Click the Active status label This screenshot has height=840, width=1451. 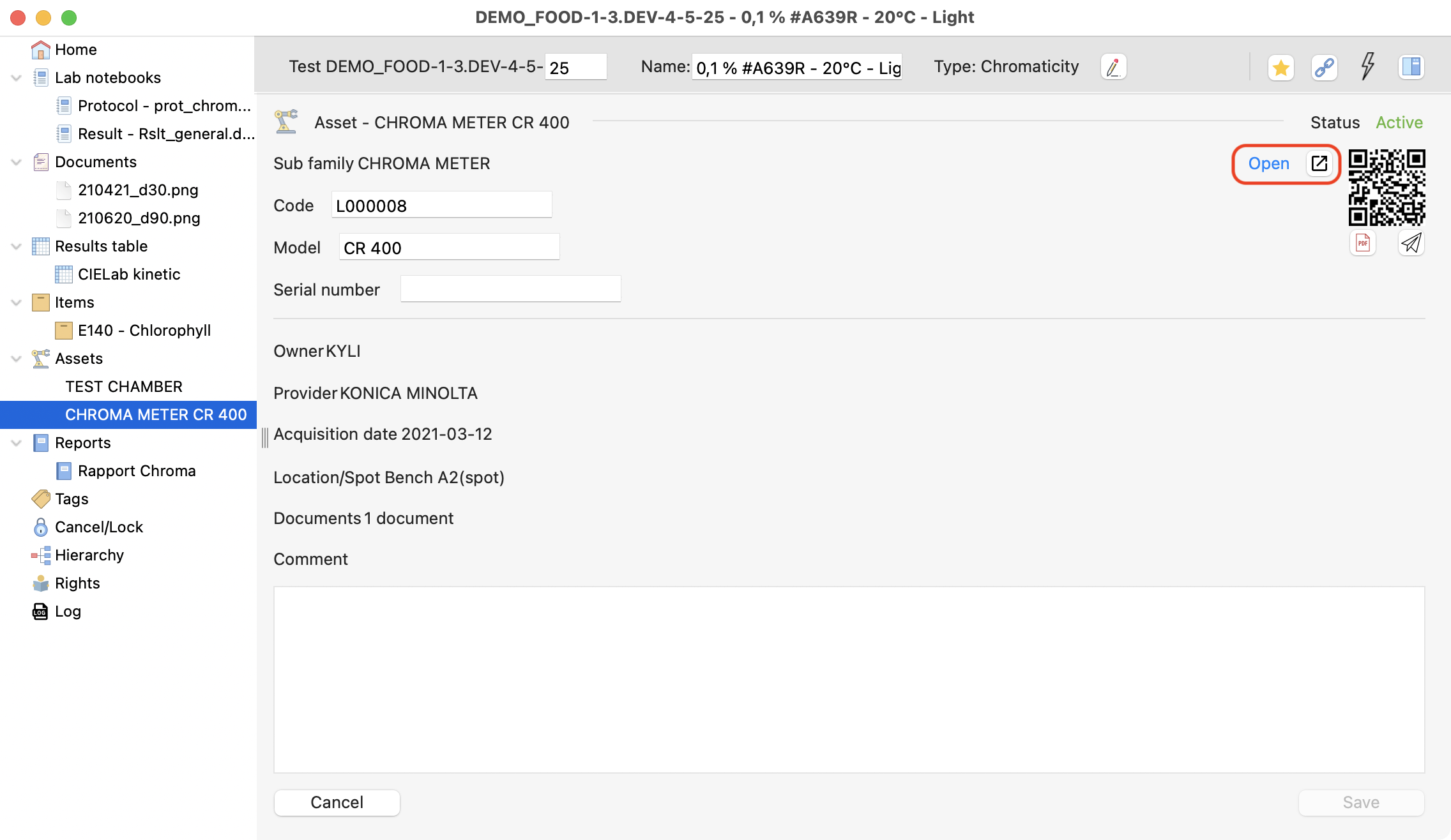1399,123
